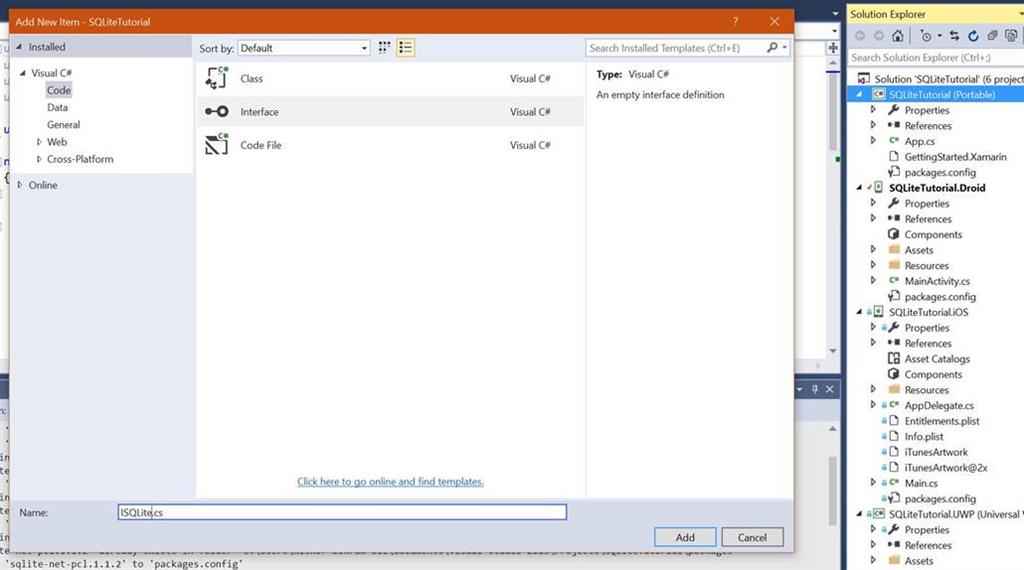Expand AppDelegate.cs node in Solution Explorer
The height and width of the screenshot is (570, 1024).
coord(873,405)
